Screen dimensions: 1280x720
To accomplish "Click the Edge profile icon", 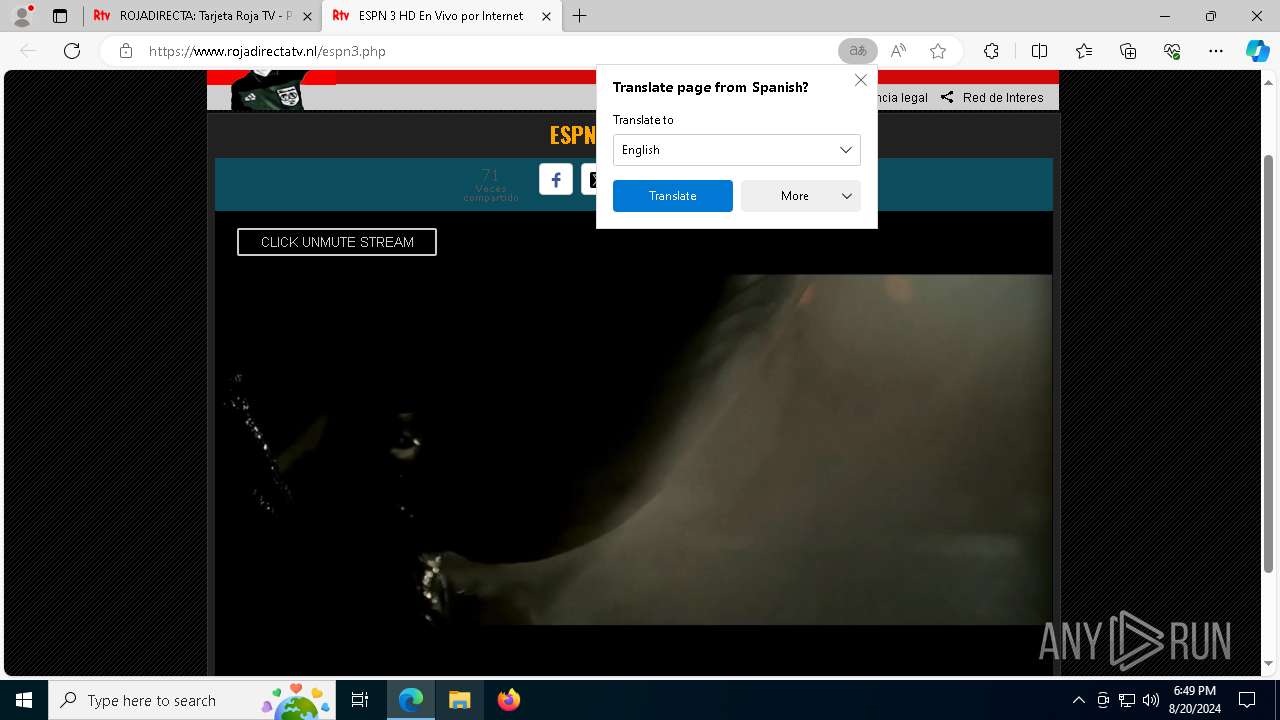I will pos(21,16).
